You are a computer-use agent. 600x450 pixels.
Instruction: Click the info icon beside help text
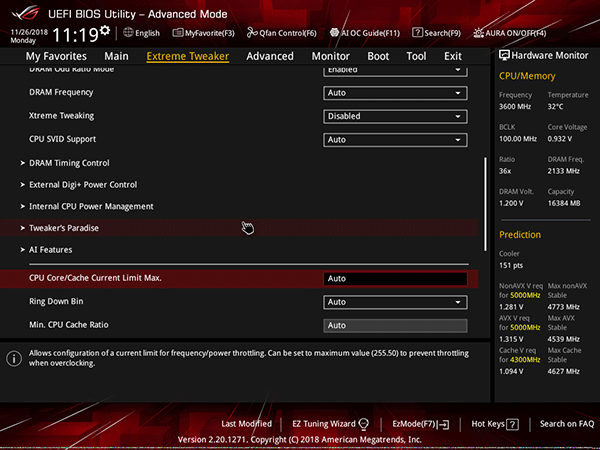14,359
